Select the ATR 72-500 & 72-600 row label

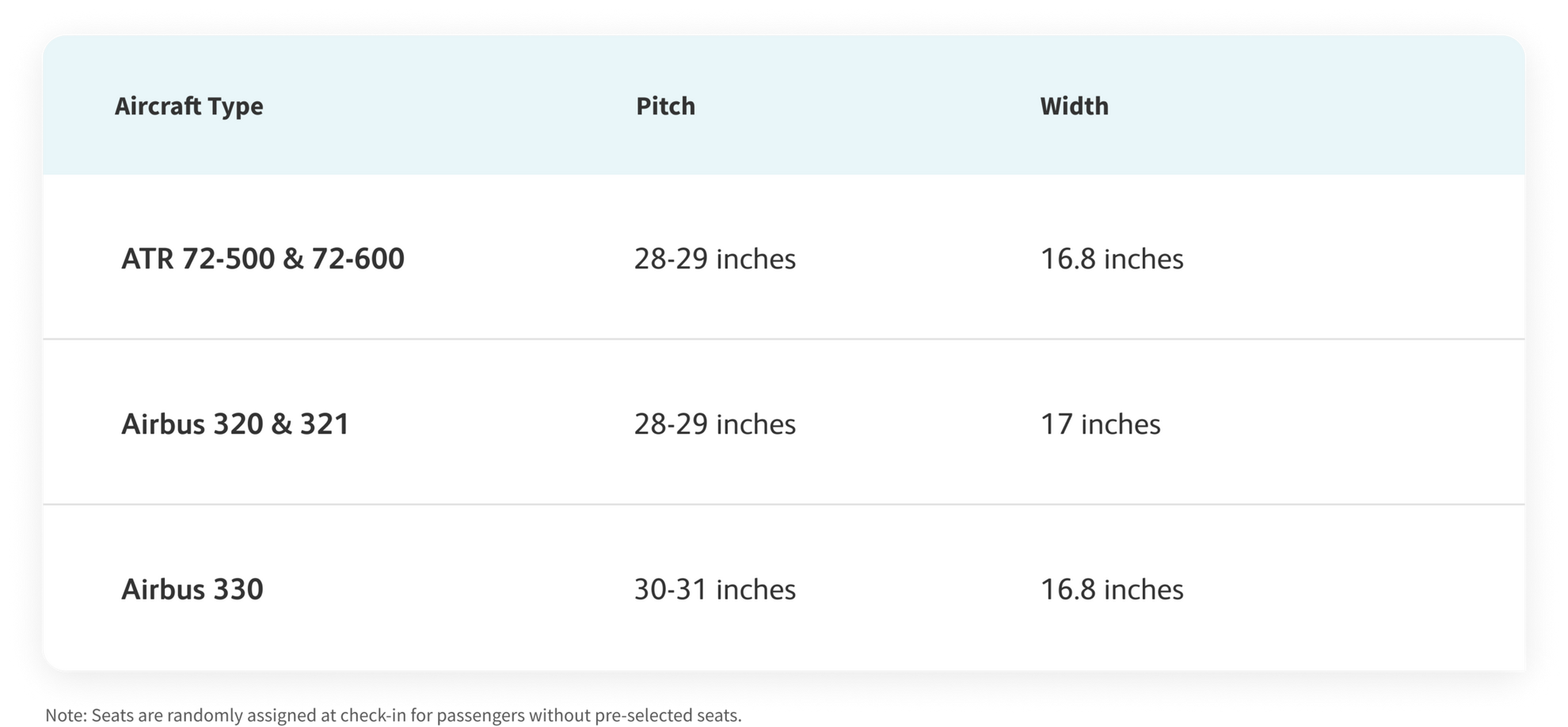click(x=263, y=259)
